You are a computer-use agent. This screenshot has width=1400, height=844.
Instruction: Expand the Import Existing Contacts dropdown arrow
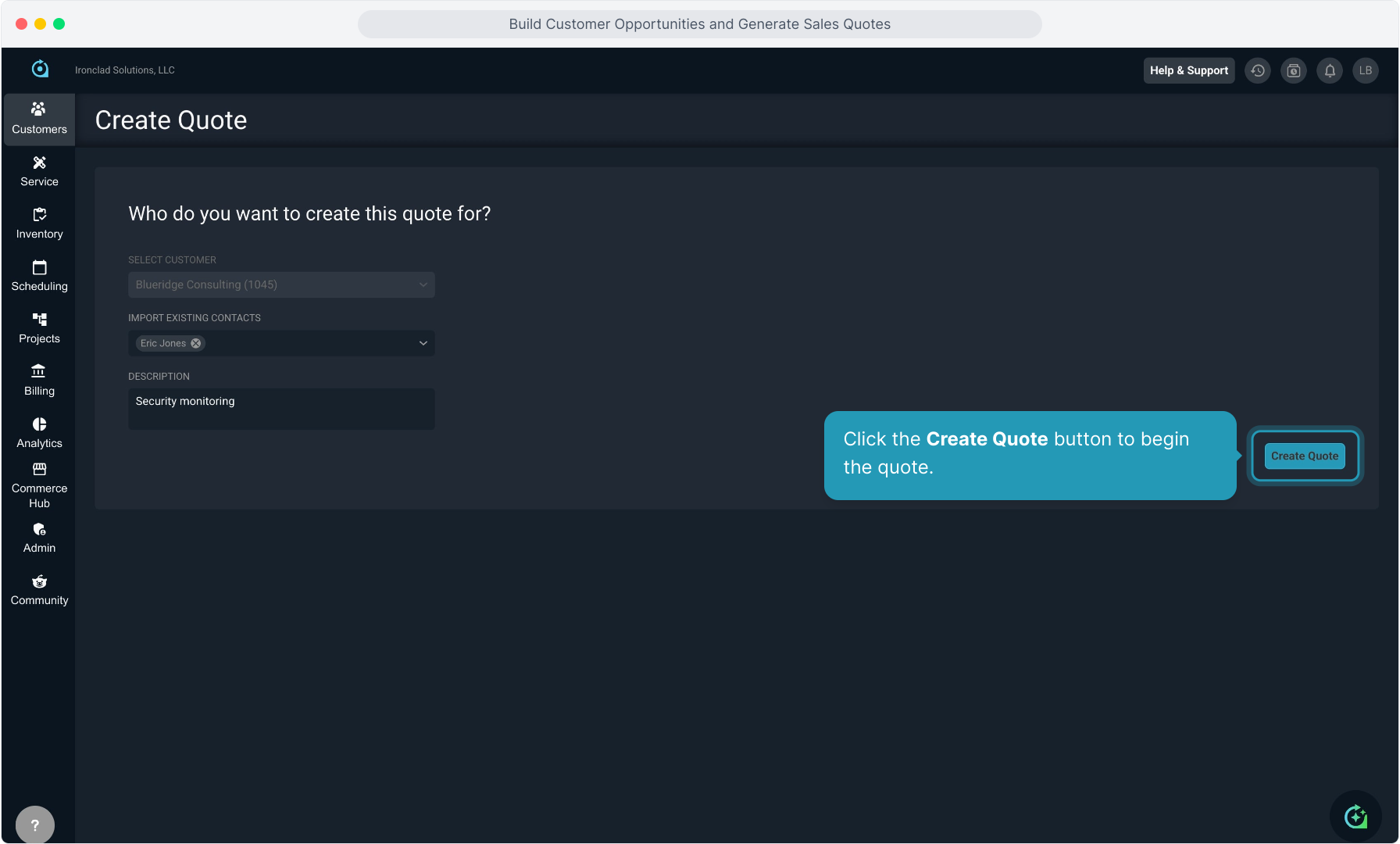pos(423,343)
